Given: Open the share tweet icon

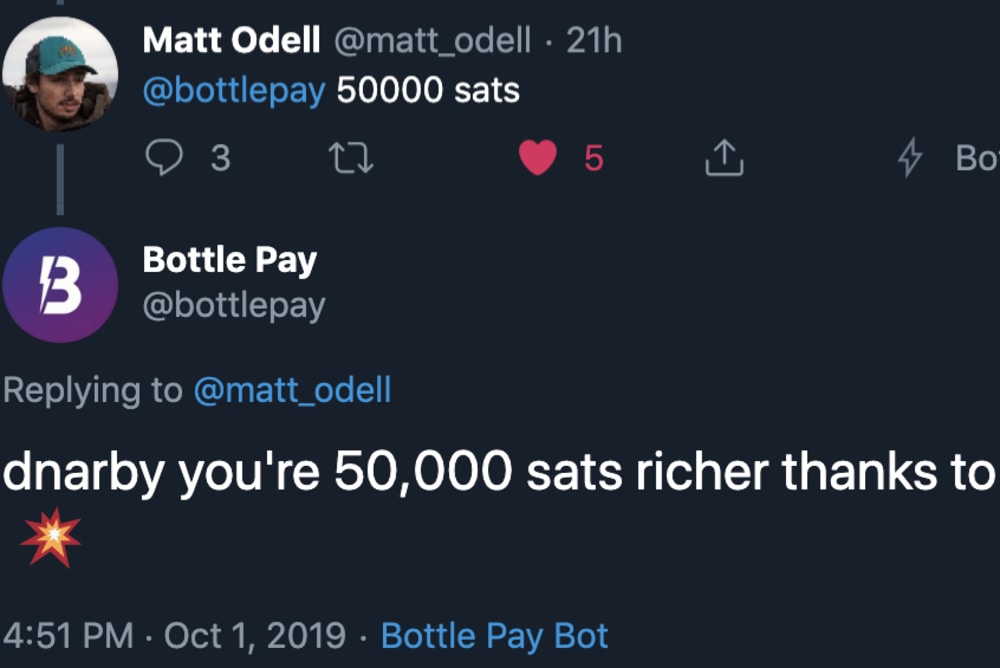Looking at the screenshot, I should click(724, 158).
